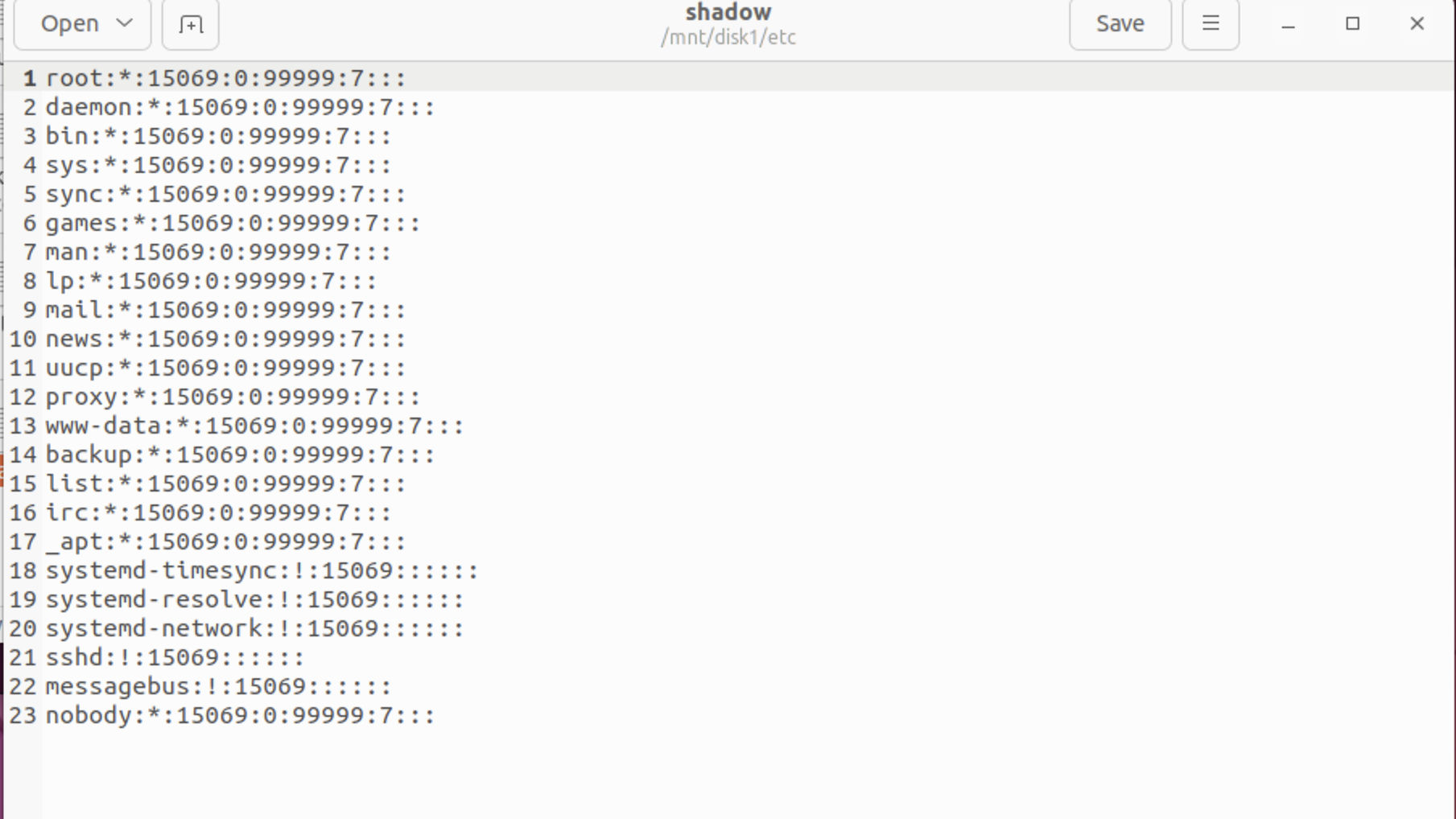
Task: Click the /mnt/disk1/etc path subtitle
Action: (x=728, y=37)
